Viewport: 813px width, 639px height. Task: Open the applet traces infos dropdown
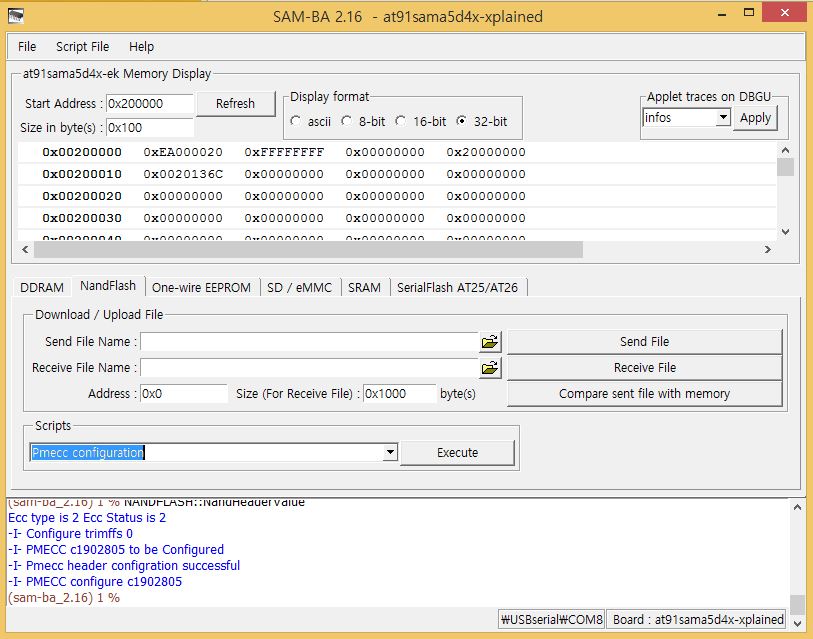tap(722, 118)
